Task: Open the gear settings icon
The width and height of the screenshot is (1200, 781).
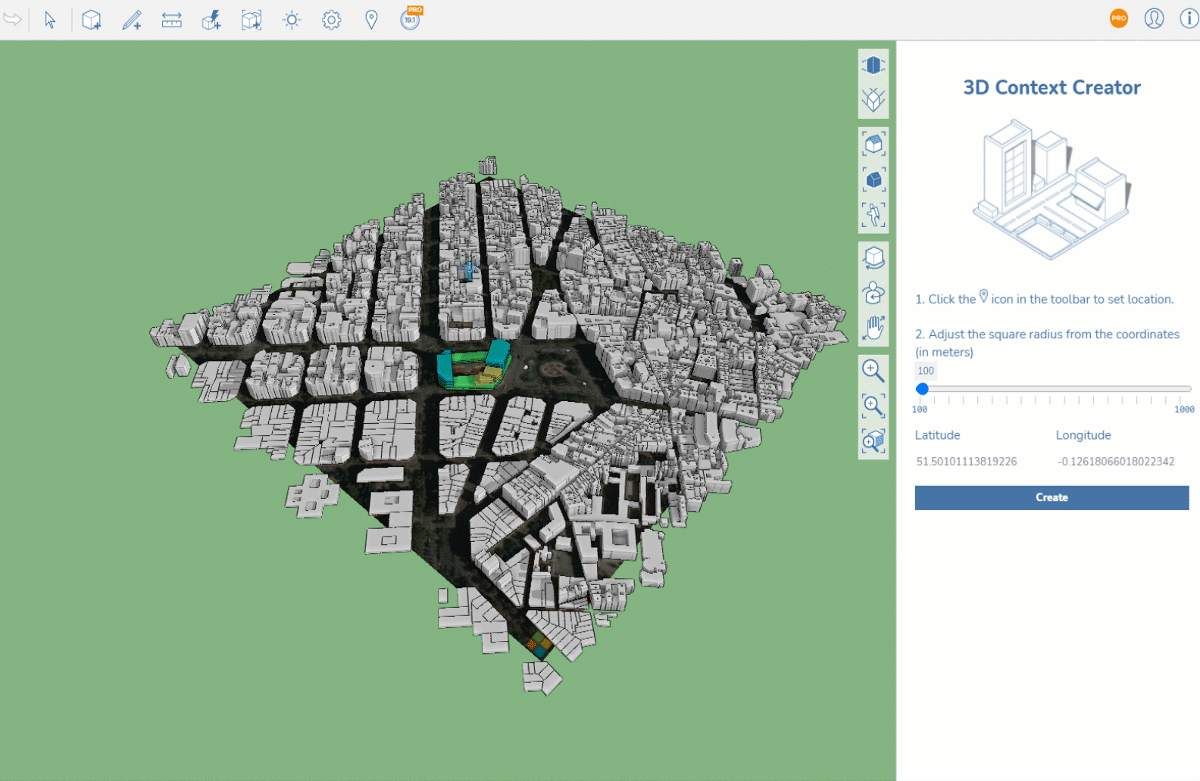Action: coord(331,20)
